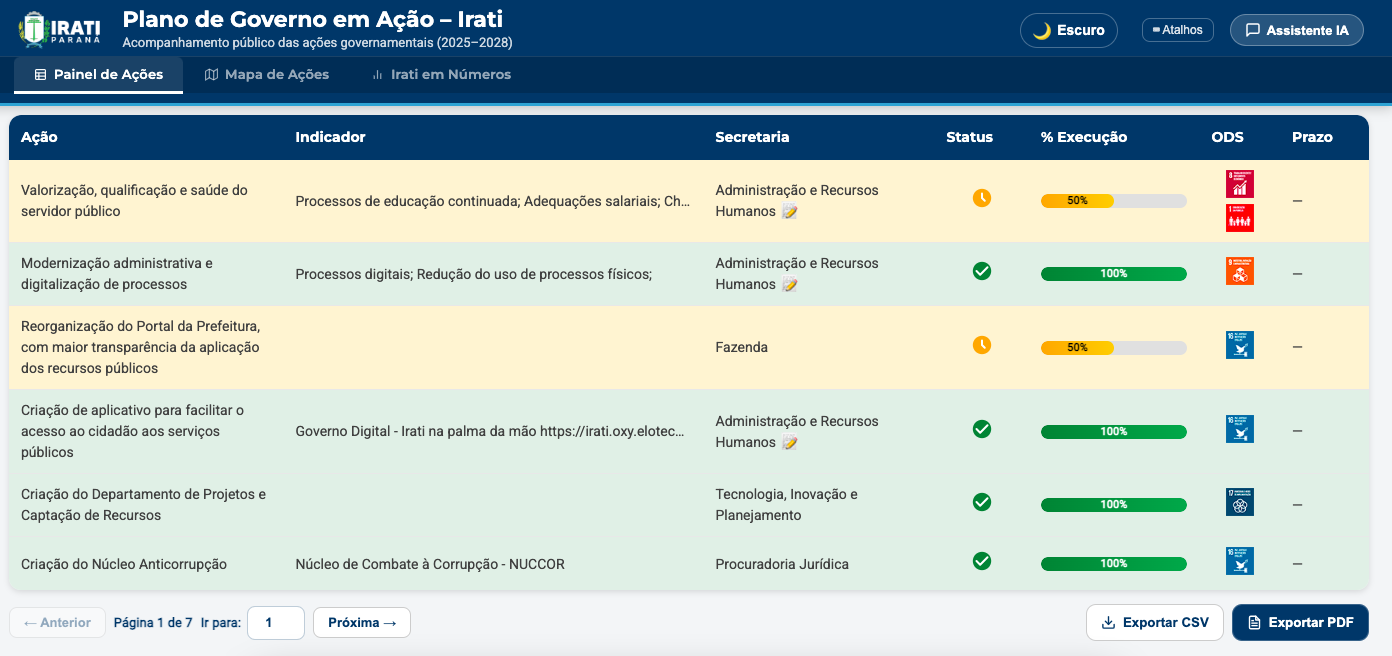Click the chat bubble icon on Assistente IA

[1254, 29]
